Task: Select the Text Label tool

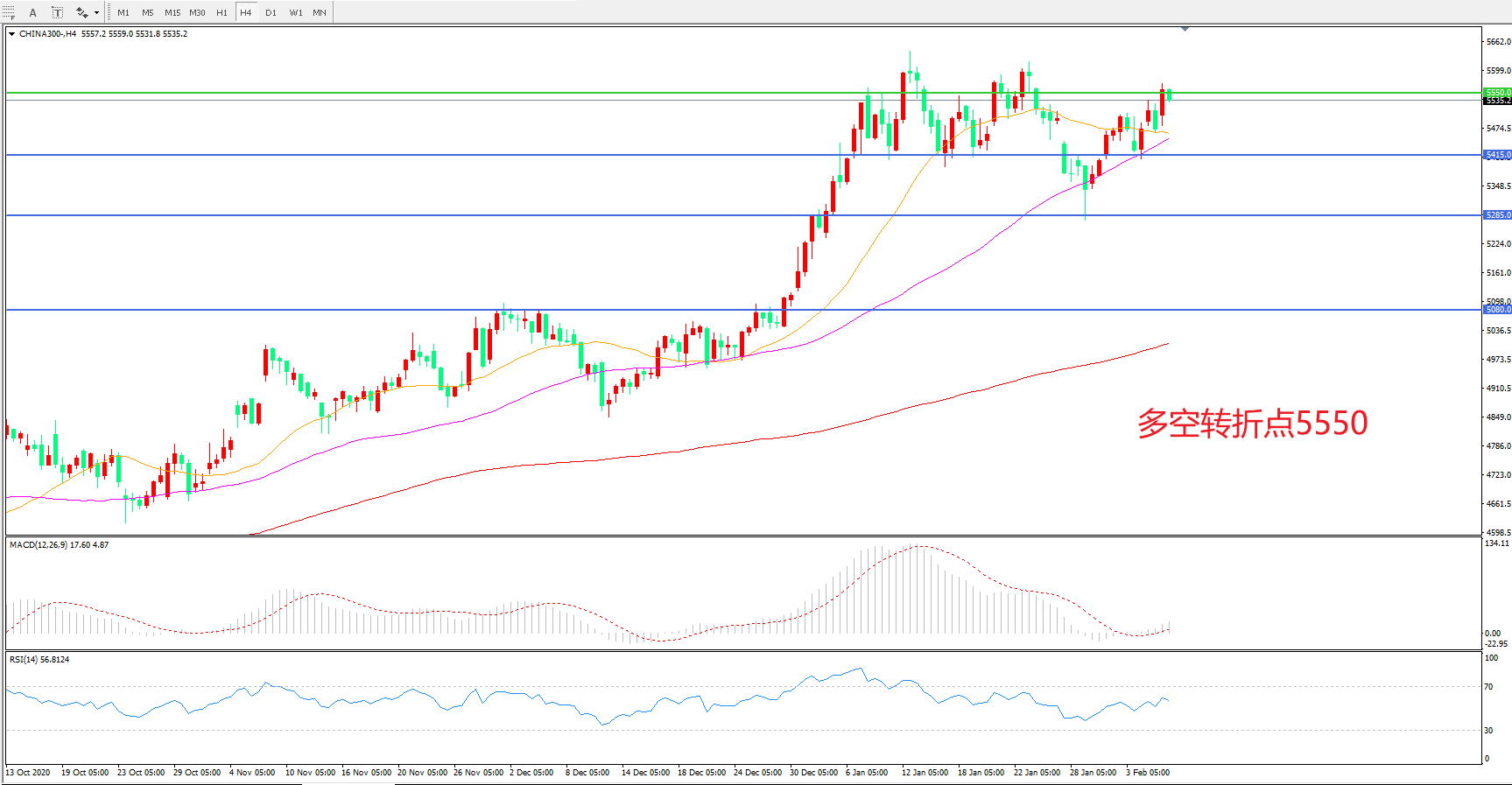Action: (57, 12)
